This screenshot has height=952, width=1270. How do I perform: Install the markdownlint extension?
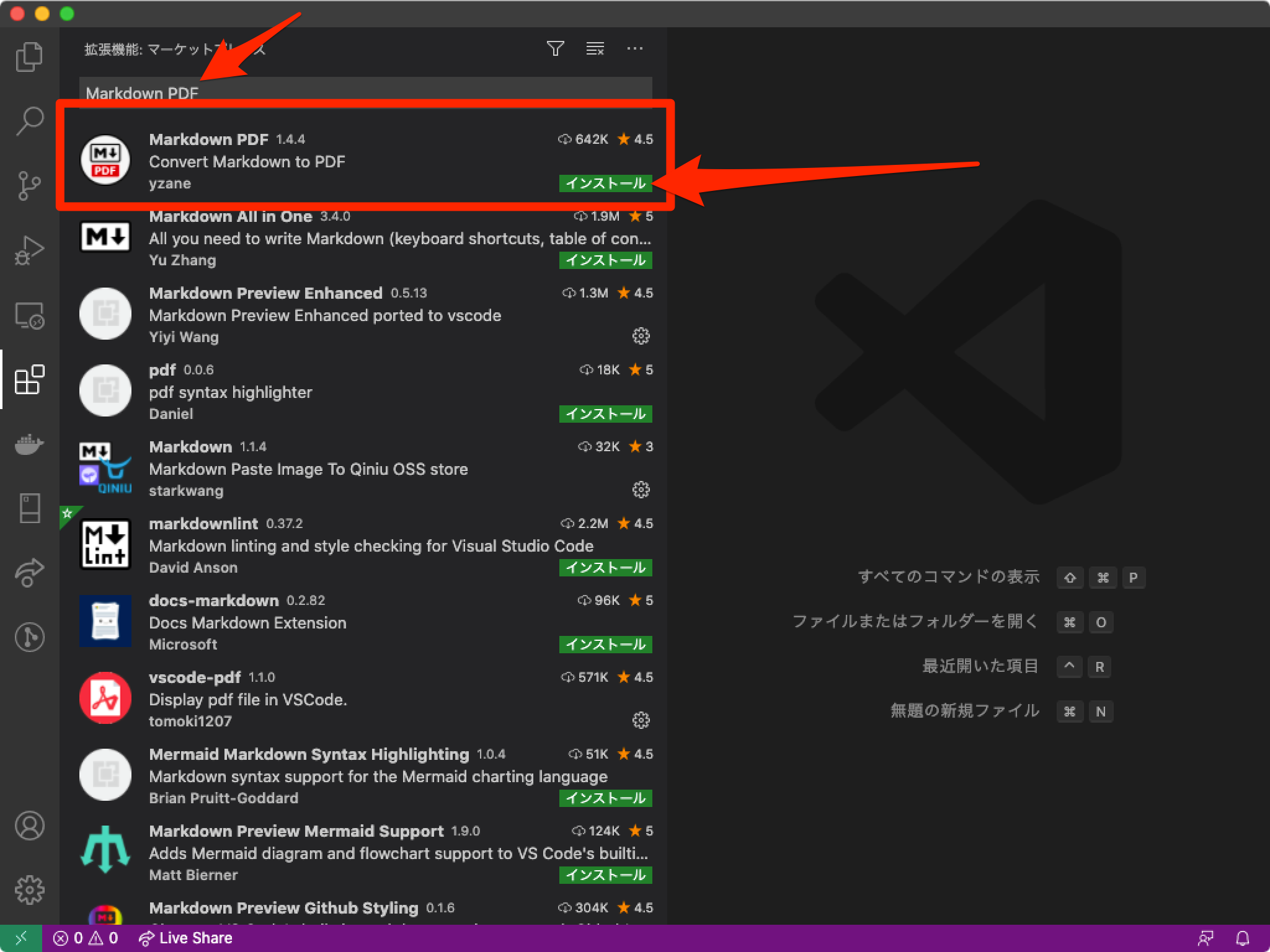click(605, 567)
